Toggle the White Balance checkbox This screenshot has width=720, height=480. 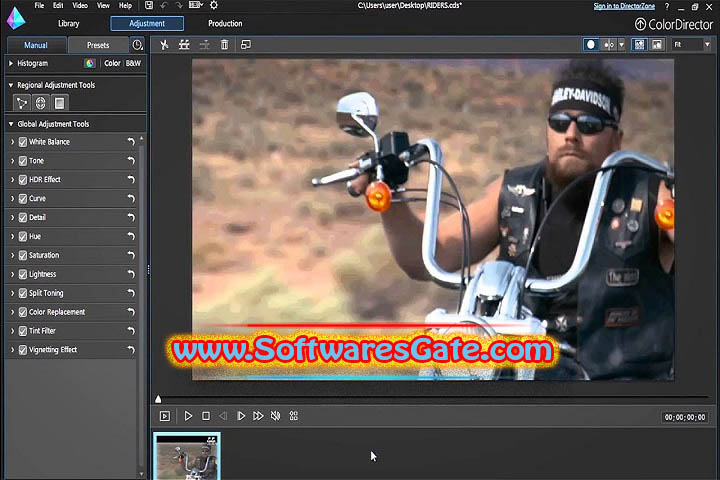pyautogui.click(x=23, y=142)
